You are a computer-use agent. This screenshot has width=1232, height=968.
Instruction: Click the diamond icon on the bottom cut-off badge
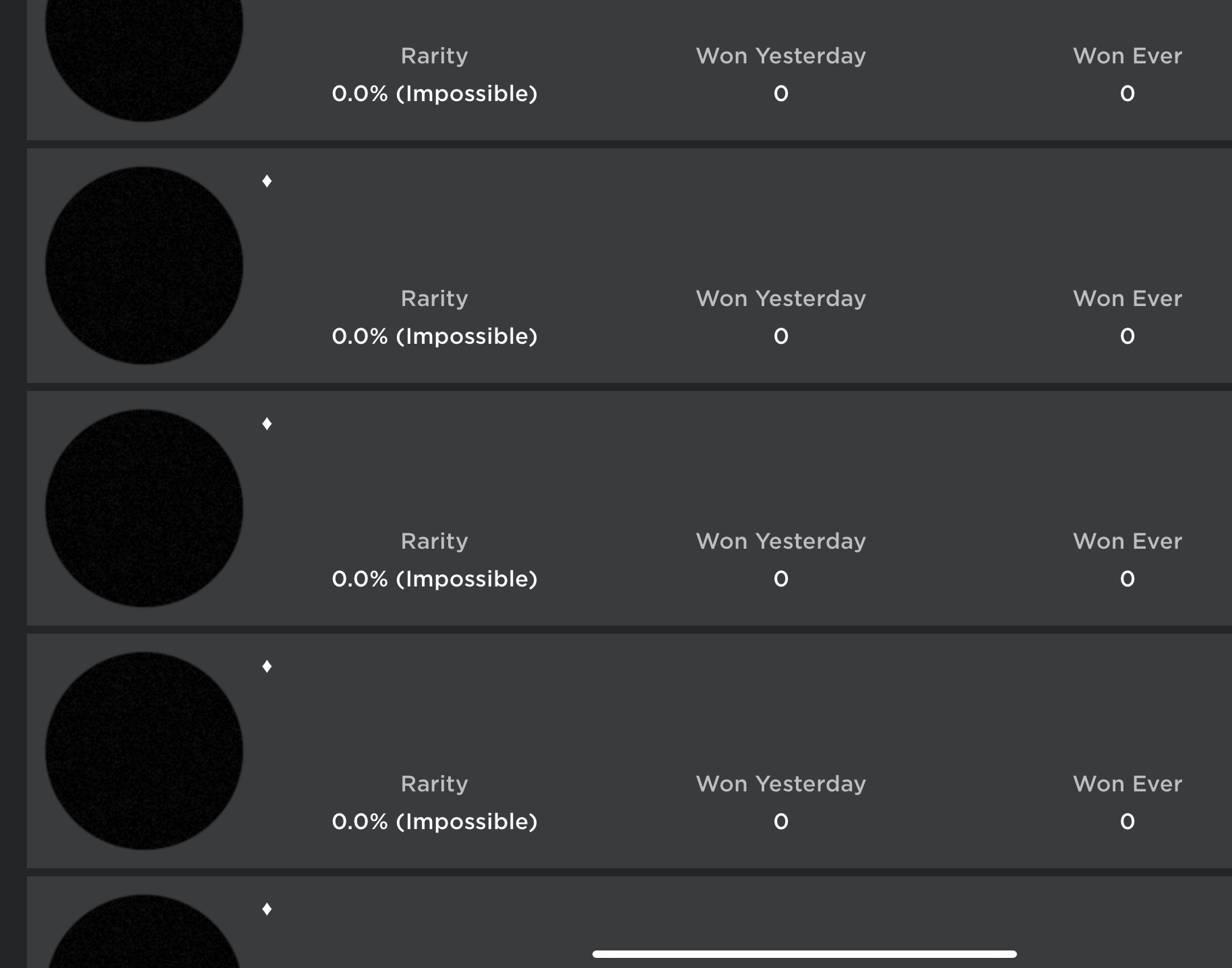pyautogui.click(x=267, y=909)
